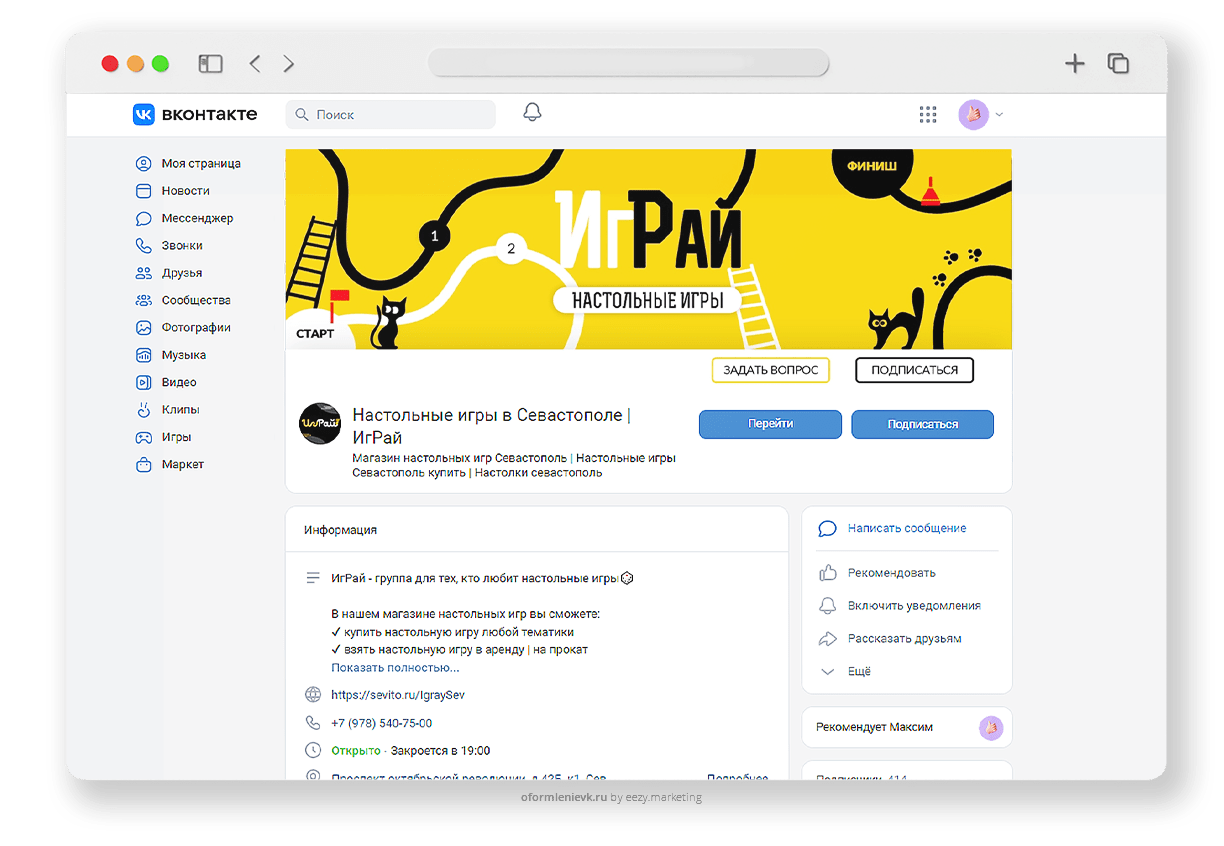This screenshot has width=1224, height=846.
Task: Open a new browser tab with plus
Action: (1074, 64)
